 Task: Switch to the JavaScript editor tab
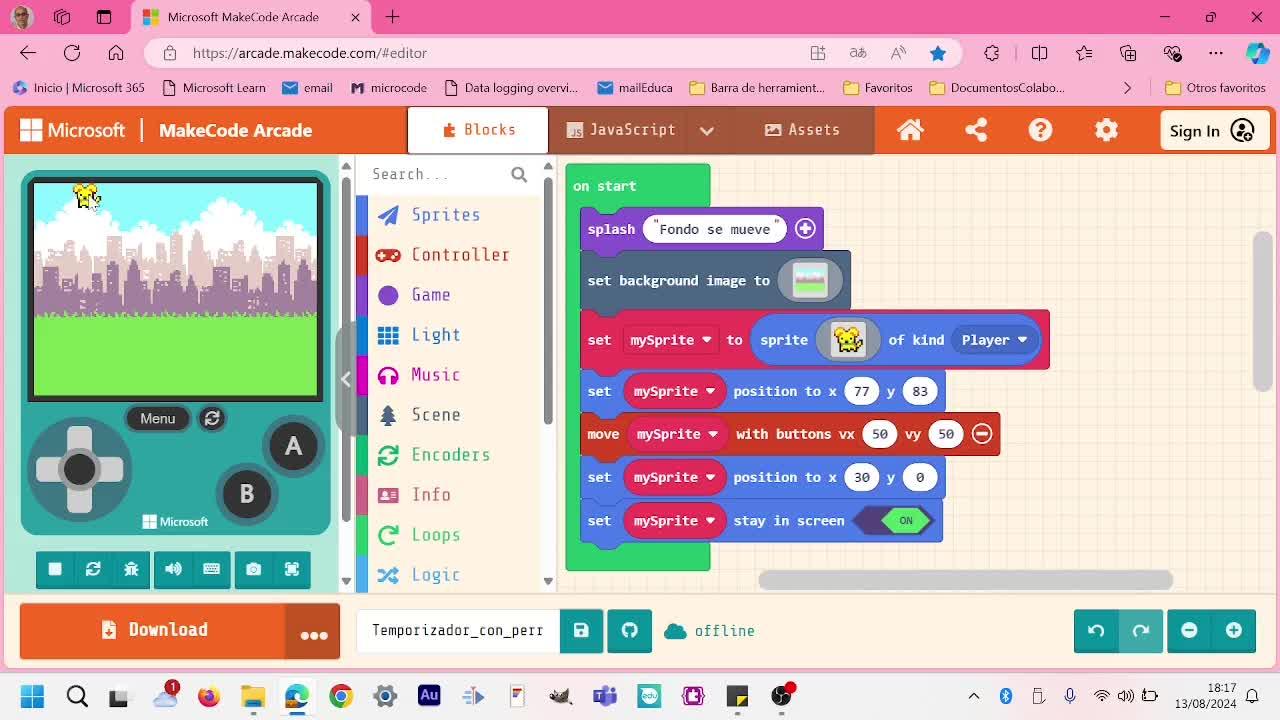620,130
